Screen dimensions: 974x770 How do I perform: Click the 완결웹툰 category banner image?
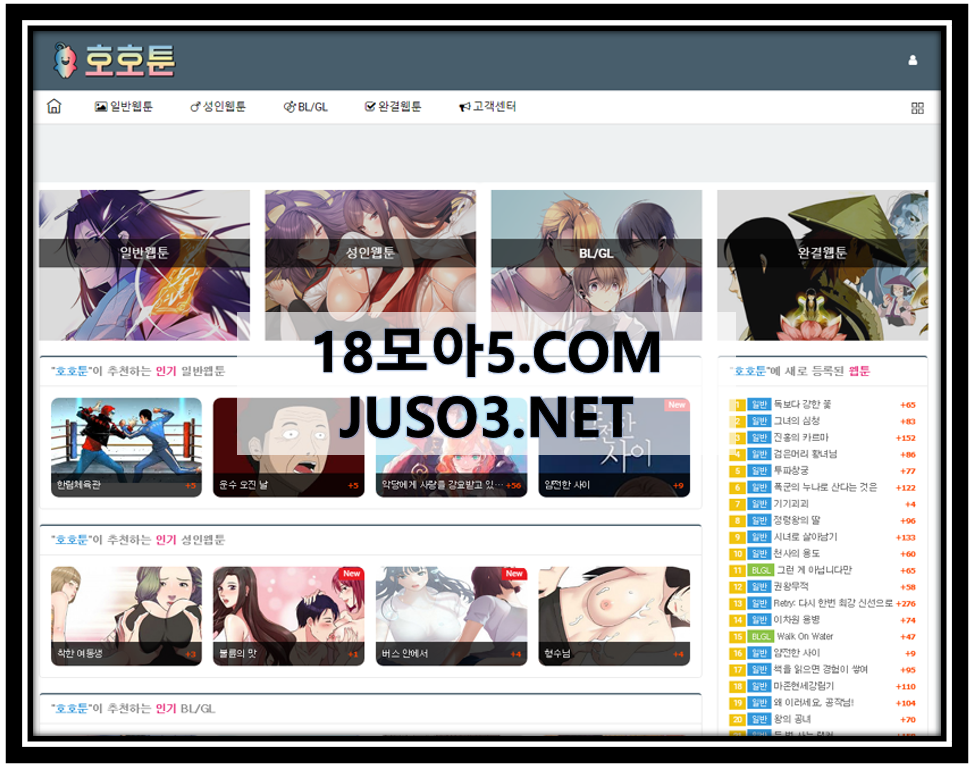tap(822, 265)
